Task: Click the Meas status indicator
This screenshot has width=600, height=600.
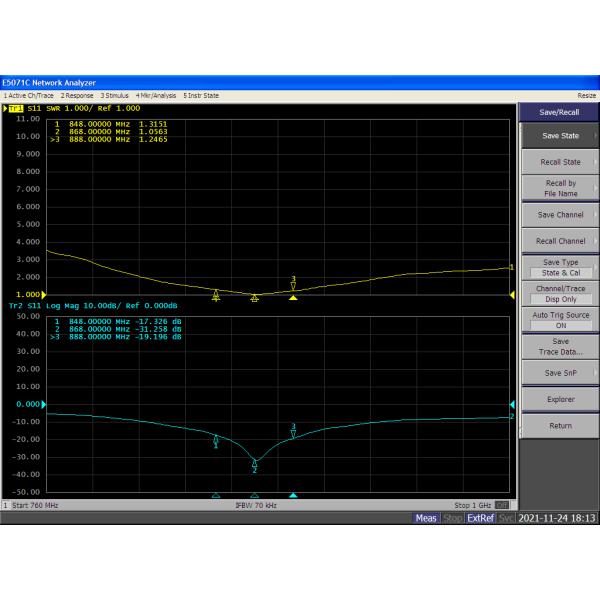Action: [426, 518]
